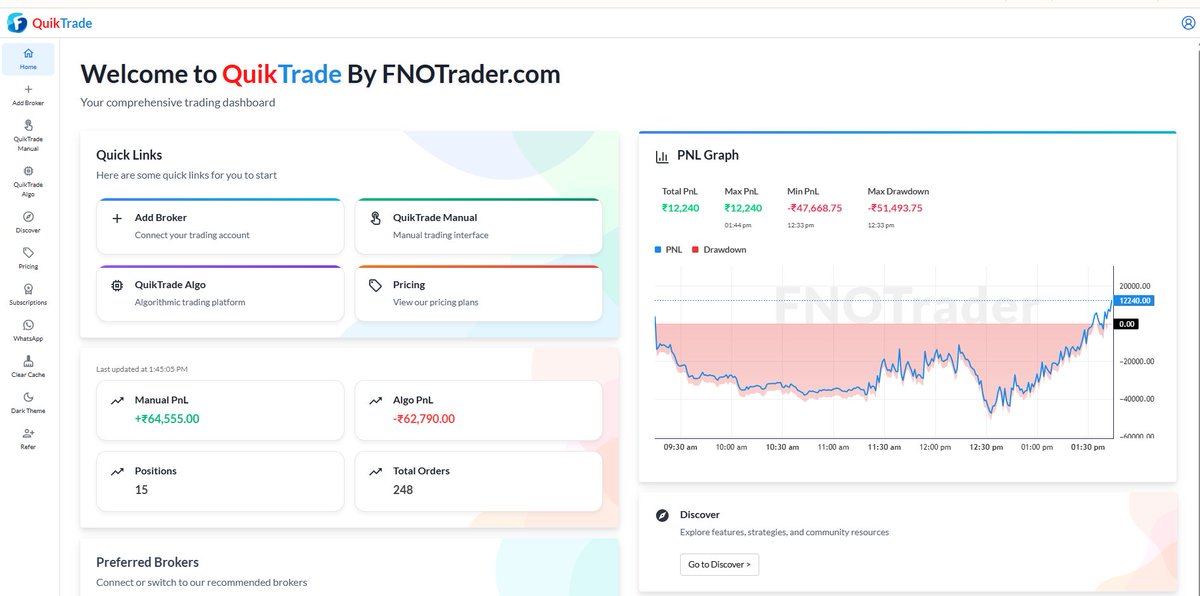Open Pricing from the sidebar
Screen dimensions: 1200x596
28,258
